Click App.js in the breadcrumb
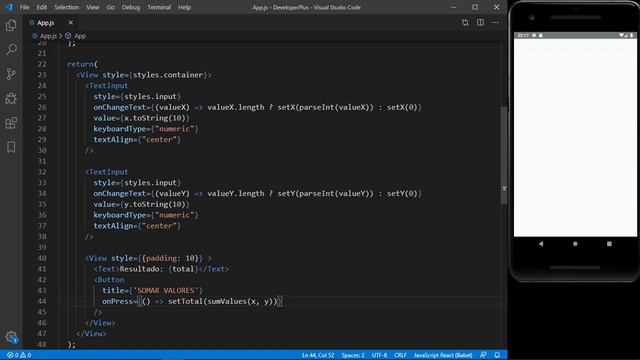The width and height of the screenshot is (640, 360). (48, 36)
